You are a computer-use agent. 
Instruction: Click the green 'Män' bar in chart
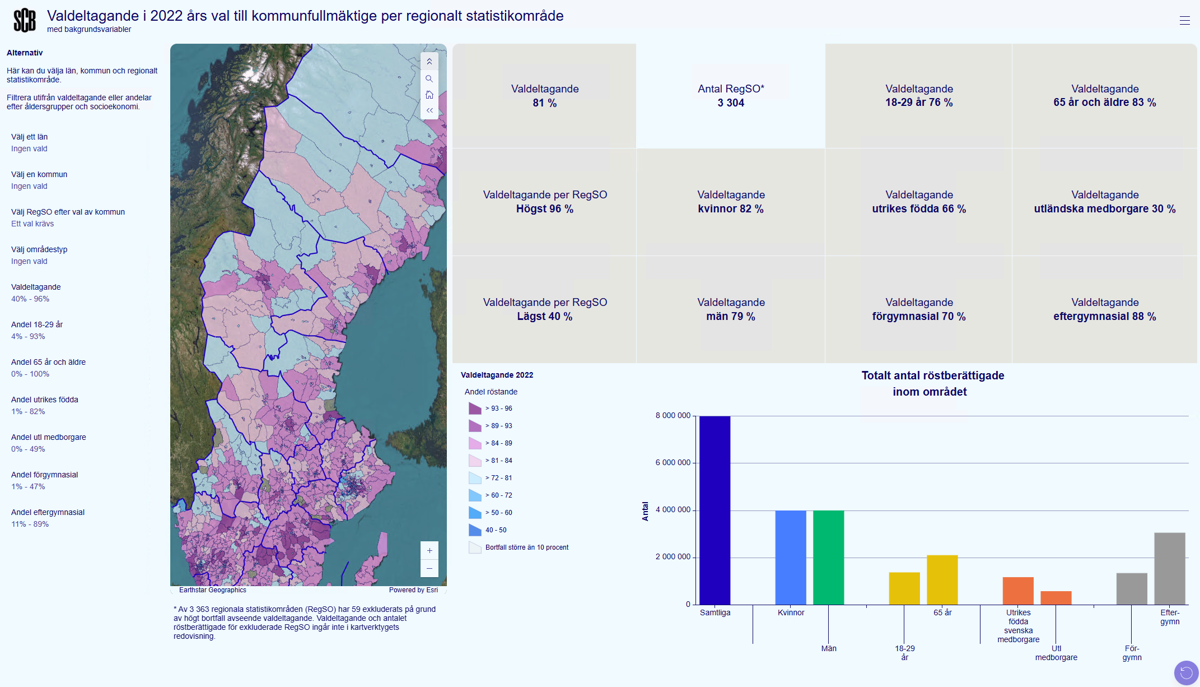828,557
